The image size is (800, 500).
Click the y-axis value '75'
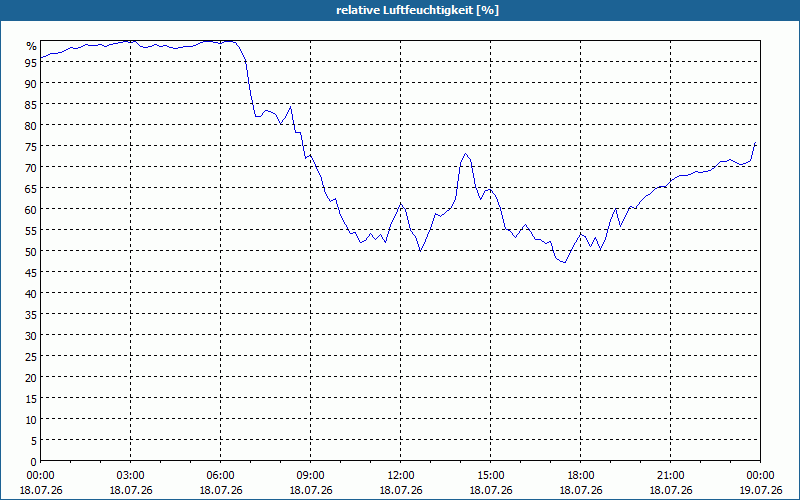click(31, 146)
